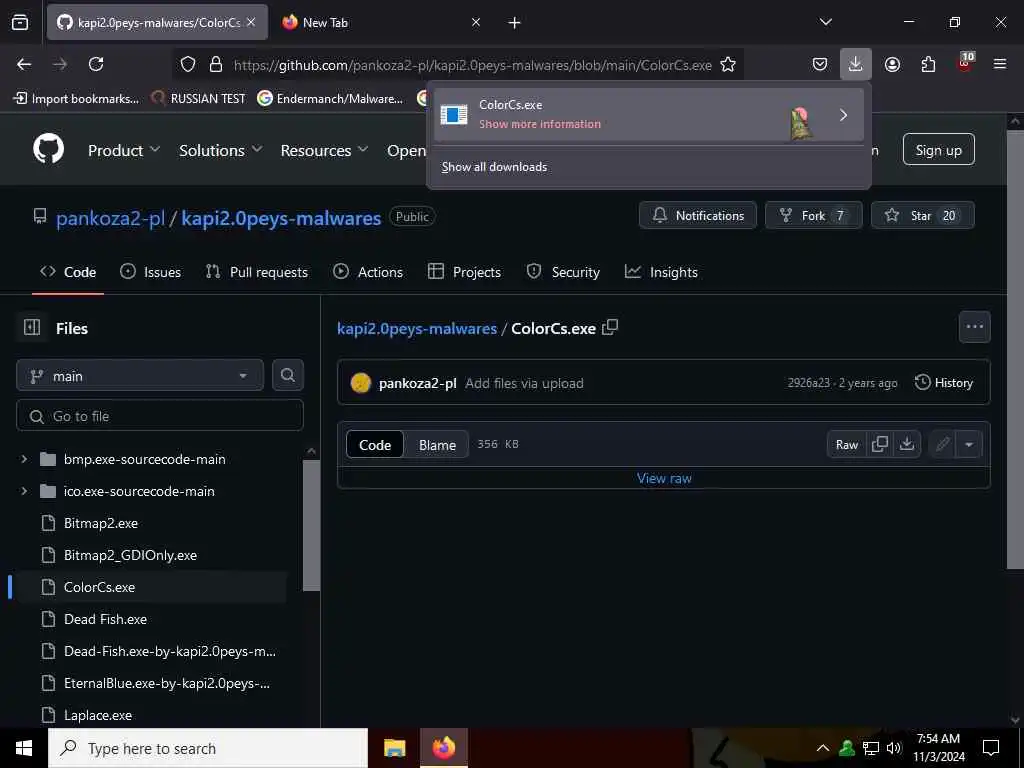Fork the repository with the Fork button
The image size is (1024, 768).
coord(813,215)
